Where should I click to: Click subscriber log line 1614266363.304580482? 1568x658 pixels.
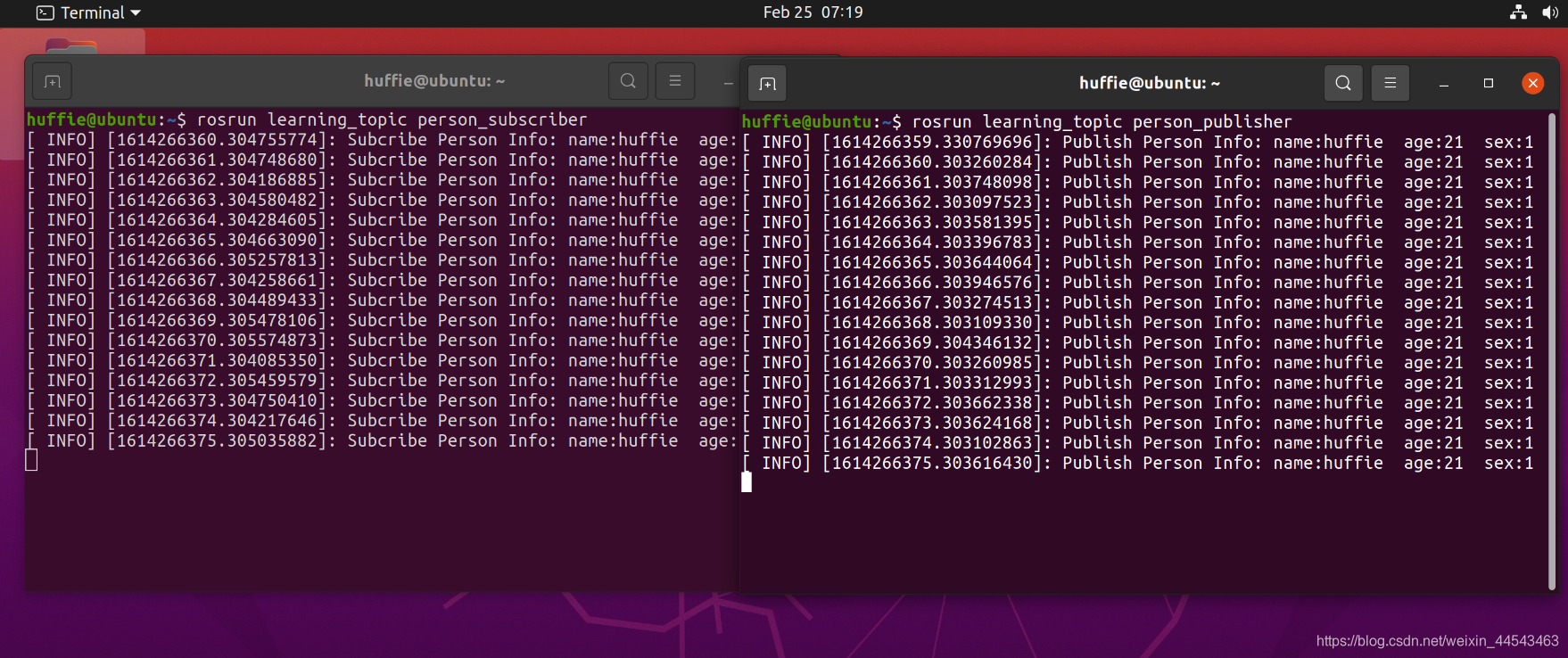tap(382, 200)
